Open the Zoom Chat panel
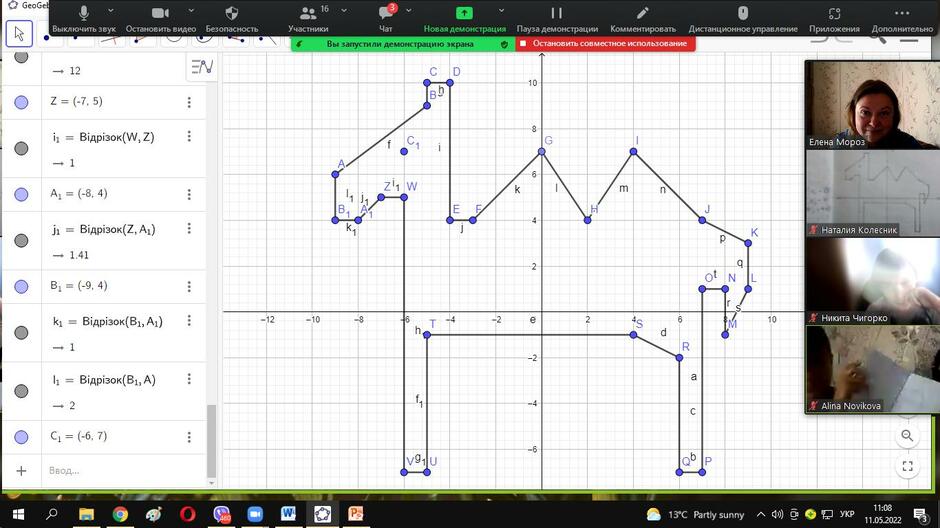Image resolution: width=940 pixels, height=528 pixels. click(386, 19)
